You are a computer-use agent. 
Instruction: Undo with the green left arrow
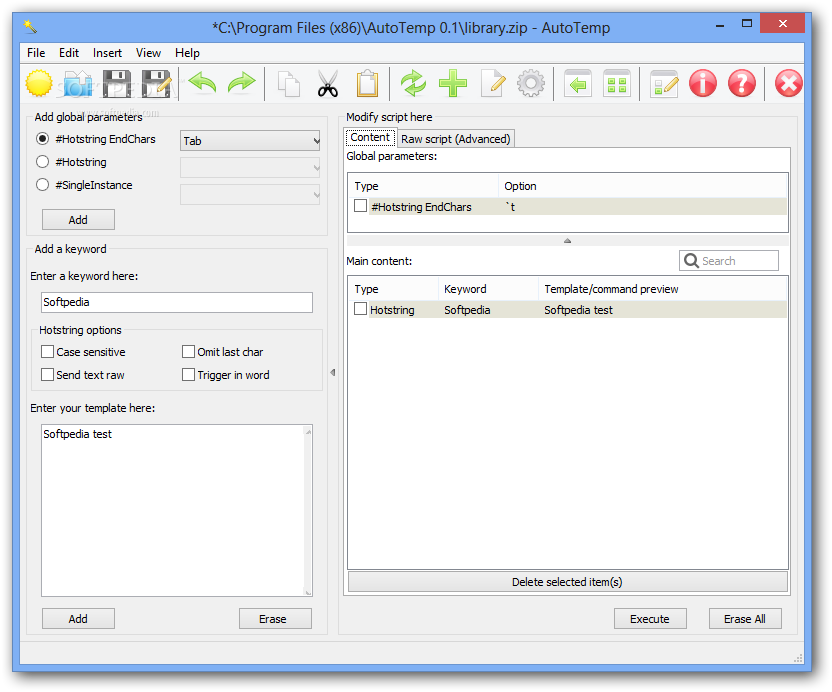tap(202, 83)
